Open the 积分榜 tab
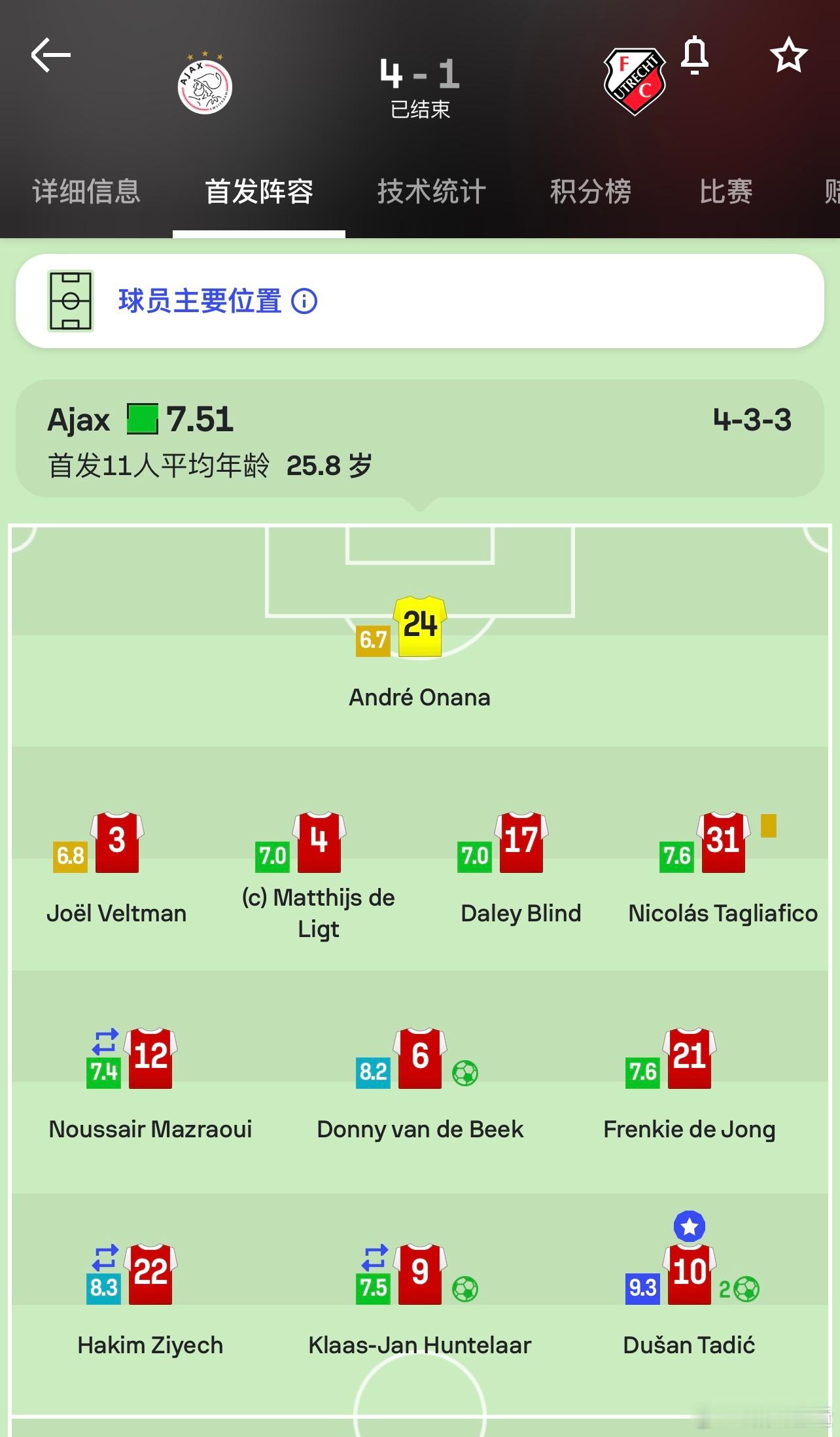This screenshot has height=1437, width=840. [590, 192]
